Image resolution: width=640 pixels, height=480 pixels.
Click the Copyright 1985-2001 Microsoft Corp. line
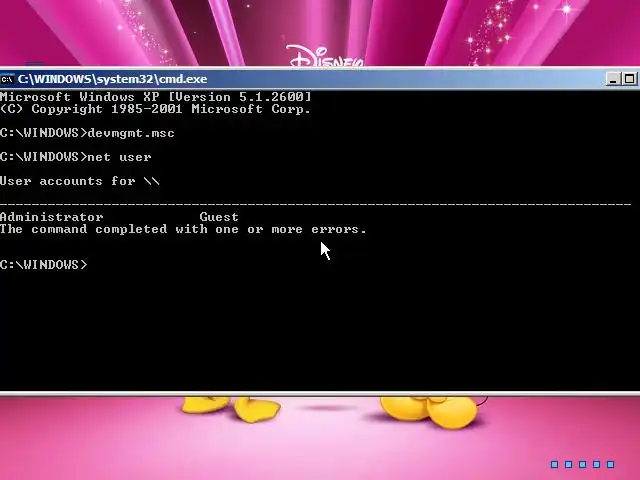(x=156, y=109)
